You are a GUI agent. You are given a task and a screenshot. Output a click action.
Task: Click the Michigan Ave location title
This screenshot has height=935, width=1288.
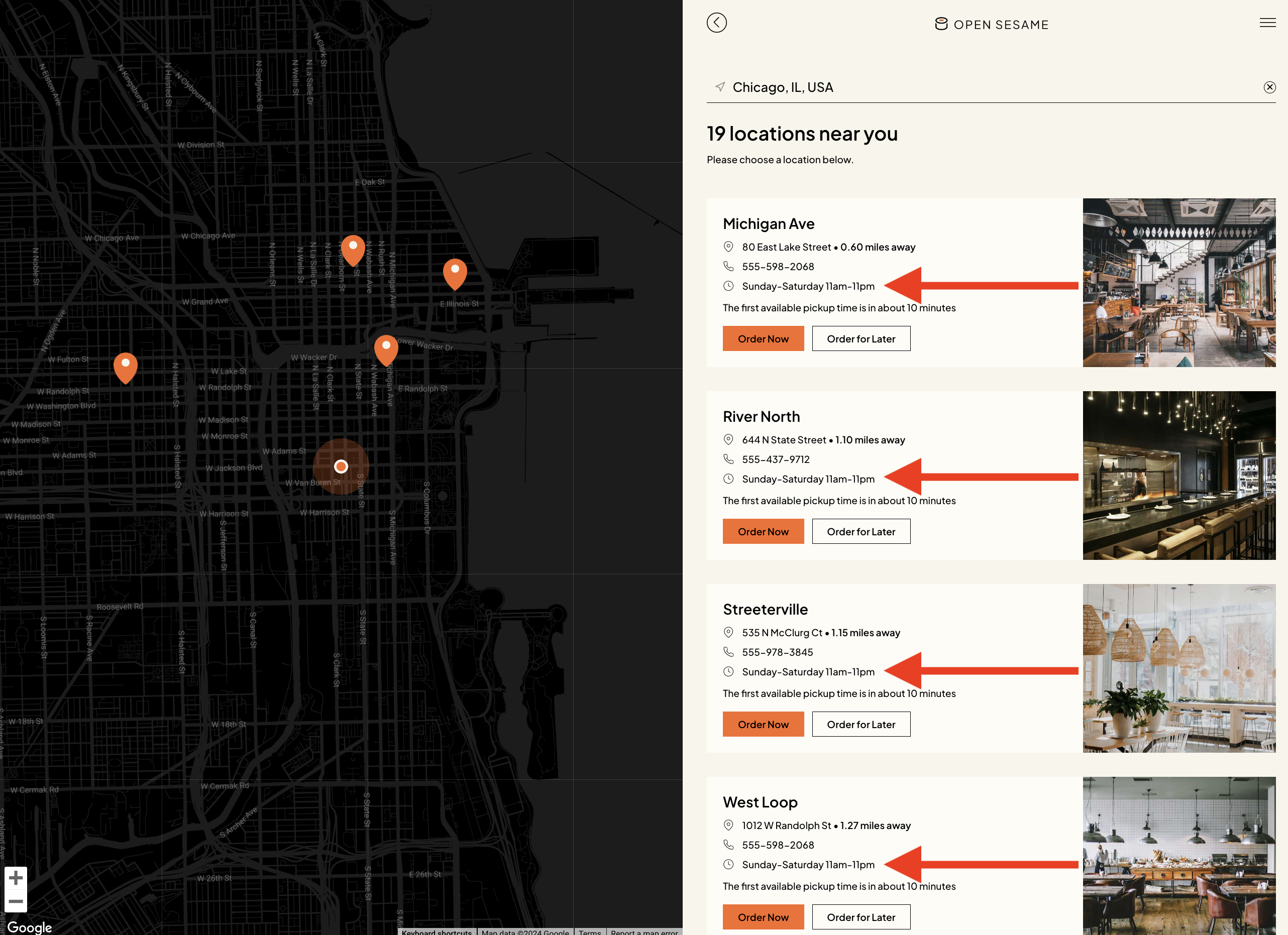click(x=768, y=223)
